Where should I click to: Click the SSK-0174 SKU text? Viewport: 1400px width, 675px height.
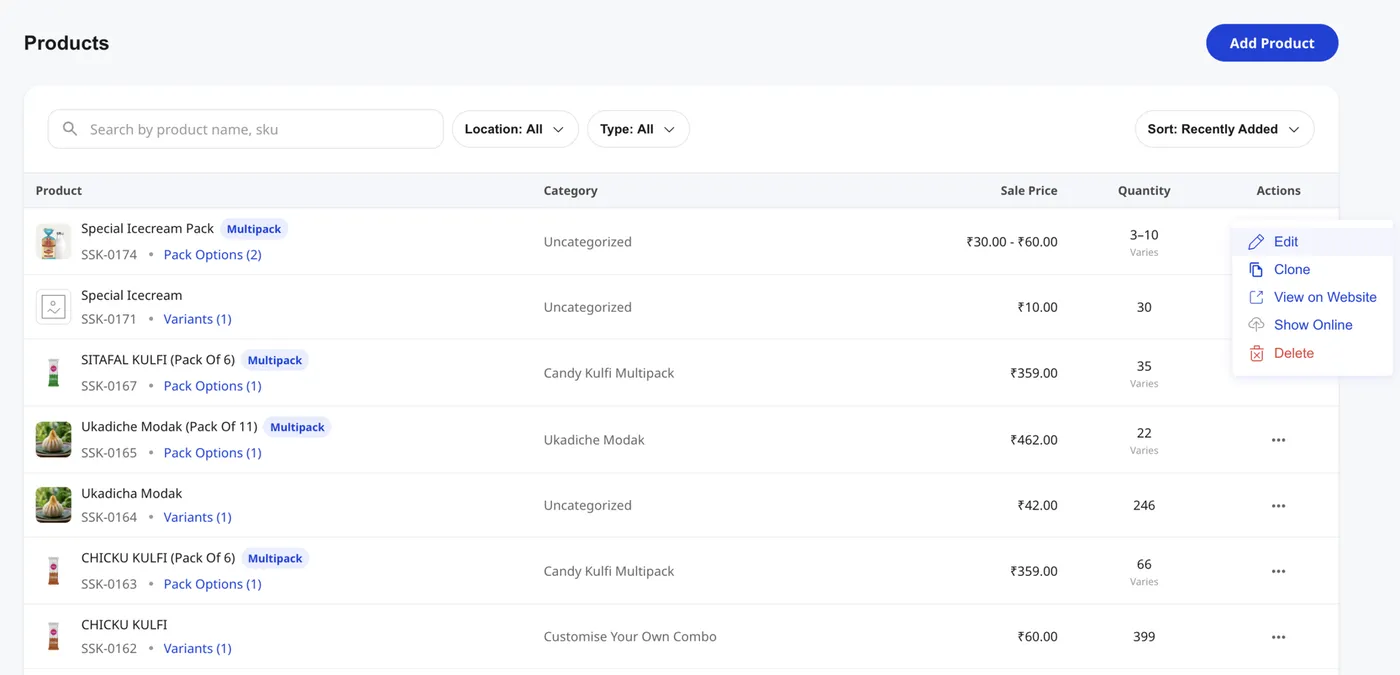(x=109, y=255)
